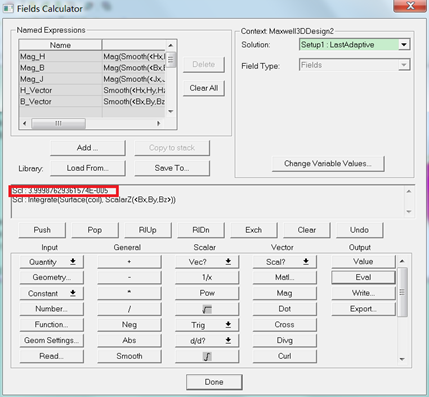Click the Name column header
The height and width of the screenshot is (397, 429).
click(60, 45)
